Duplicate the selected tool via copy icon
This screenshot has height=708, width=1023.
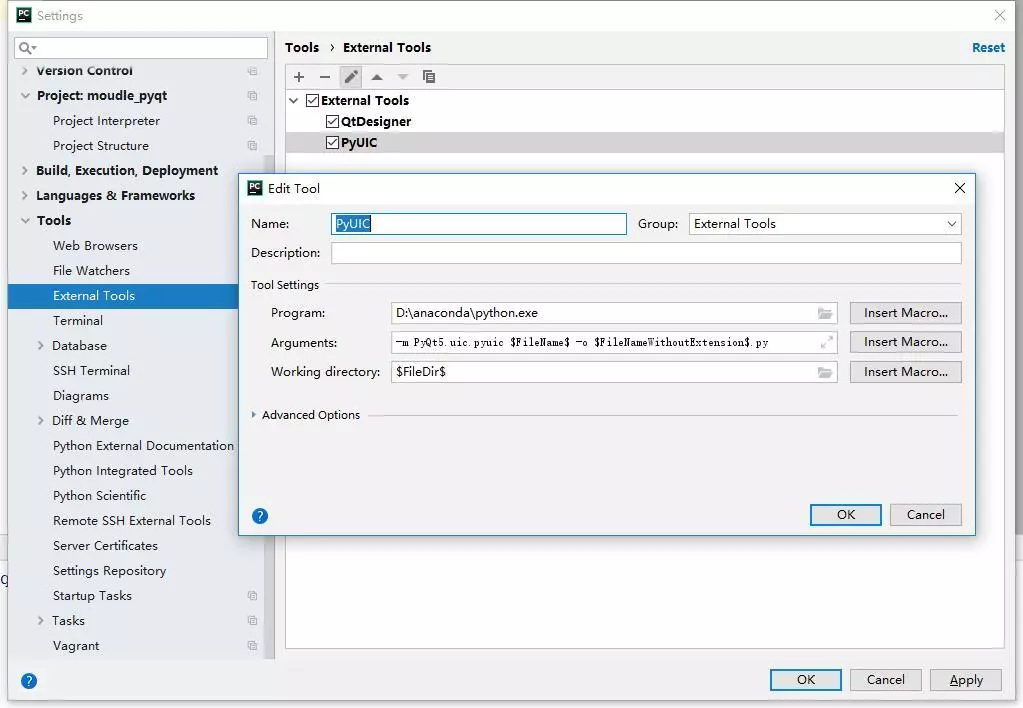pos(430,76)
